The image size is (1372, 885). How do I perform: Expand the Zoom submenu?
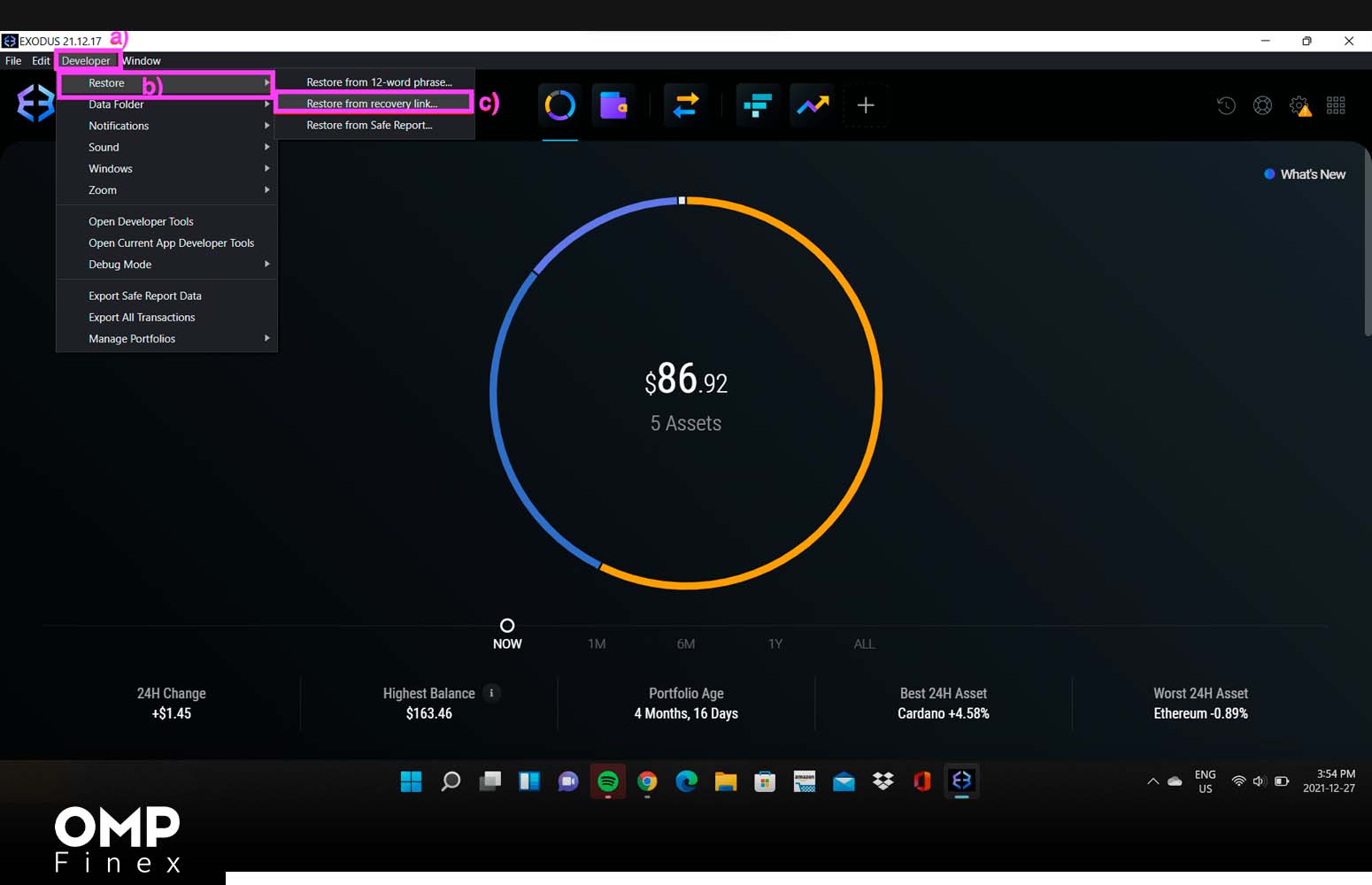pos(166,189)
